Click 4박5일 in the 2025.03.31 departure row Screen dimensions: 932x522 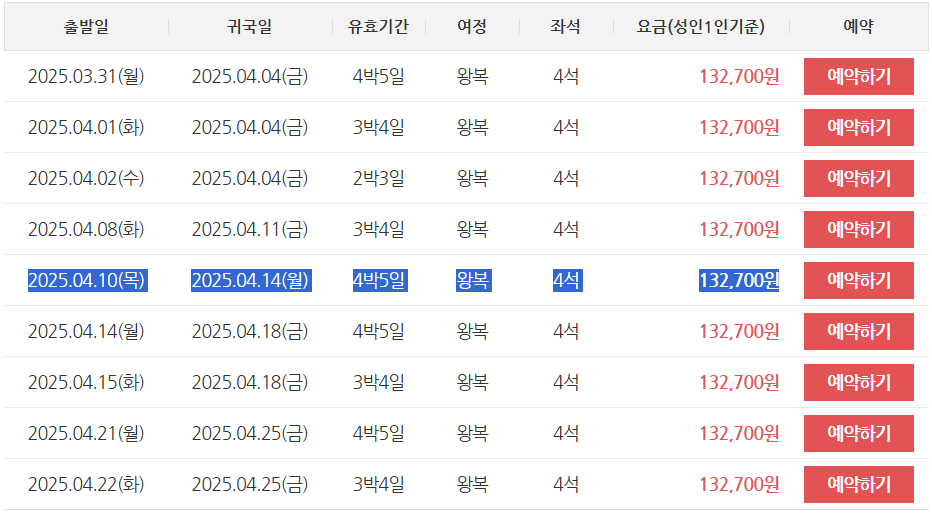(379, 76)
